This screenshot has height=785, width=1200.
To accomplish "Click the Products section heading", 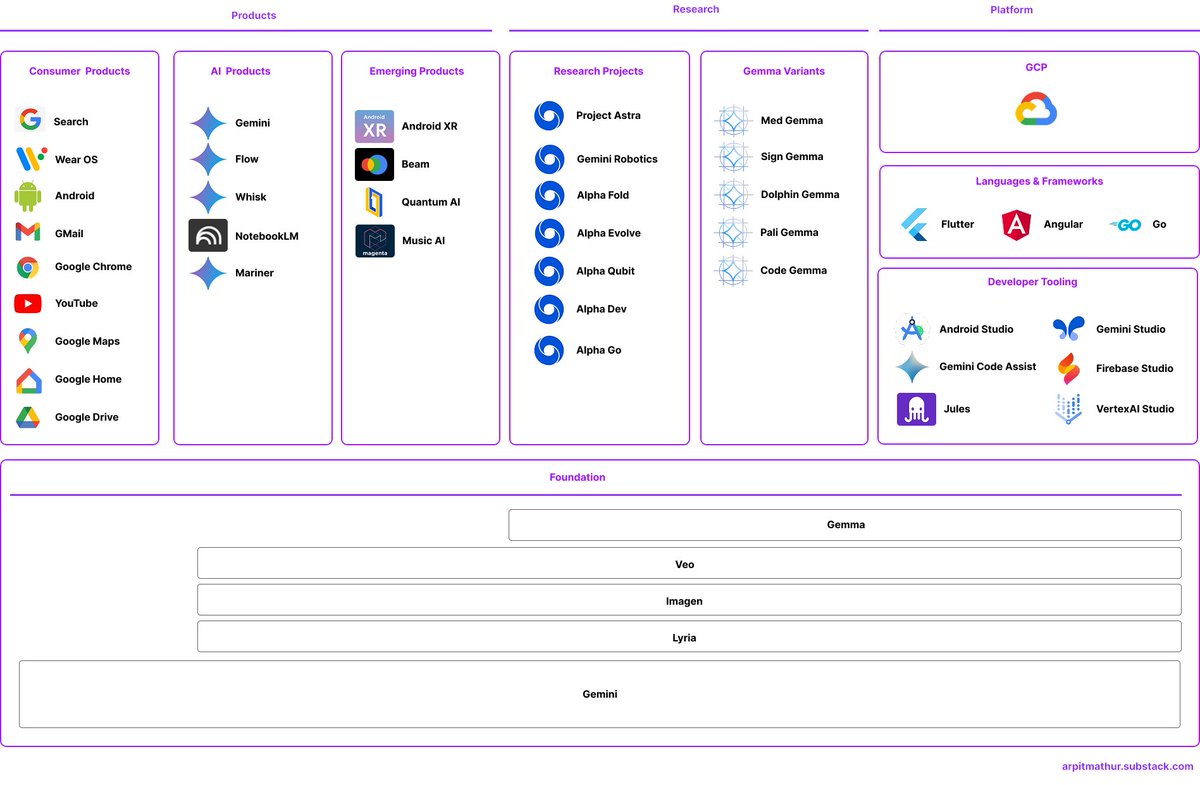I will [253, 15].
